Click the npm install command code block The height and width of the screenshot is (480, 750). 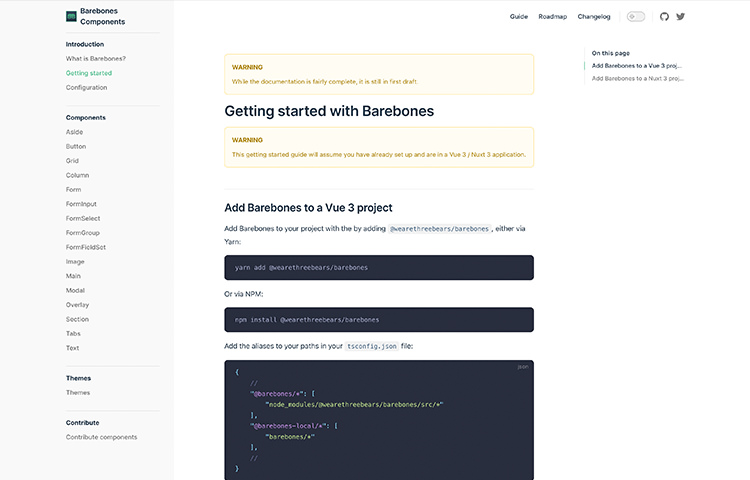pos(379,320)
